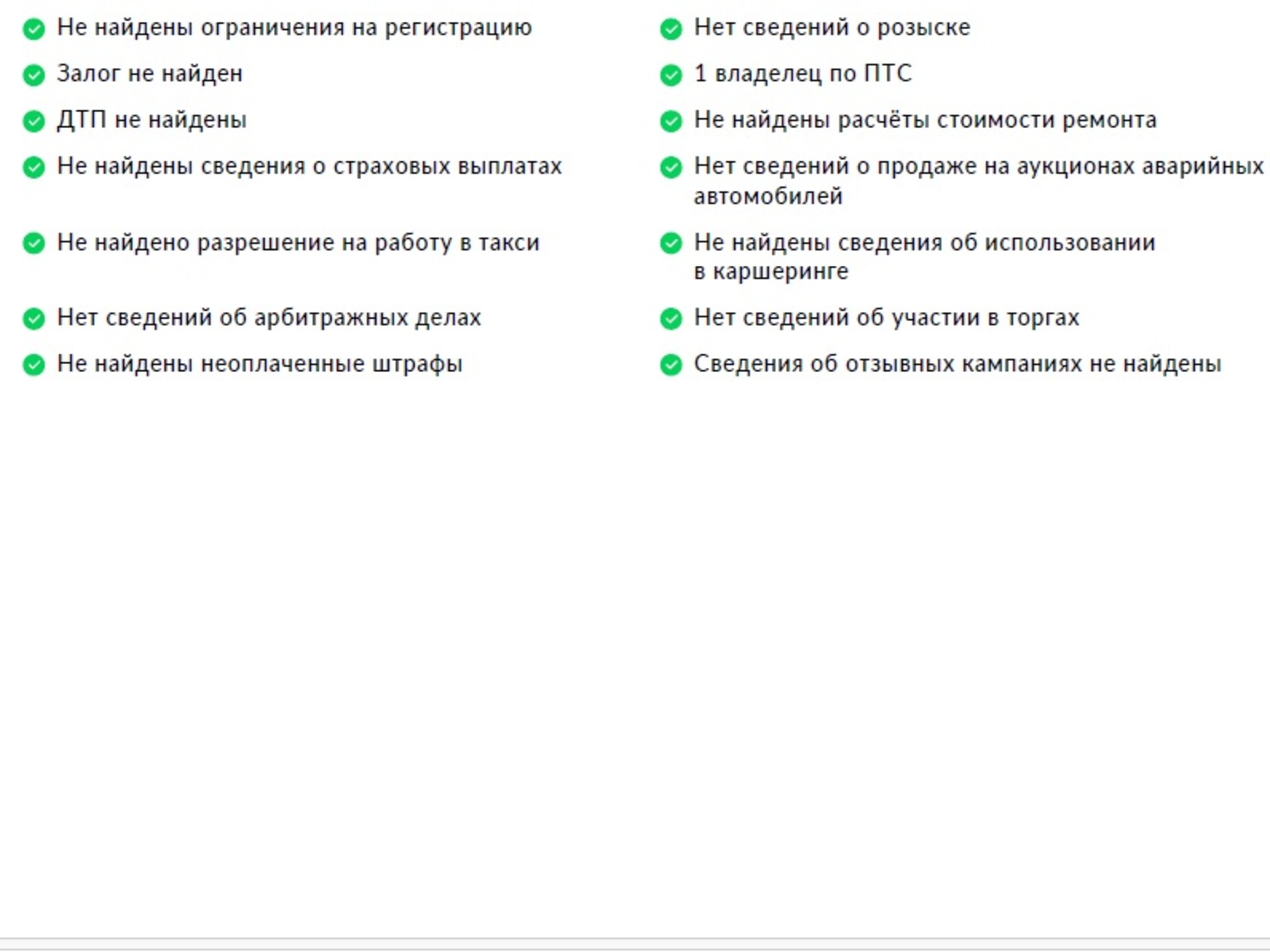Click check icon beside аукционах аварийных автомобилей
1270x952 pixels.
click(671, 168)
